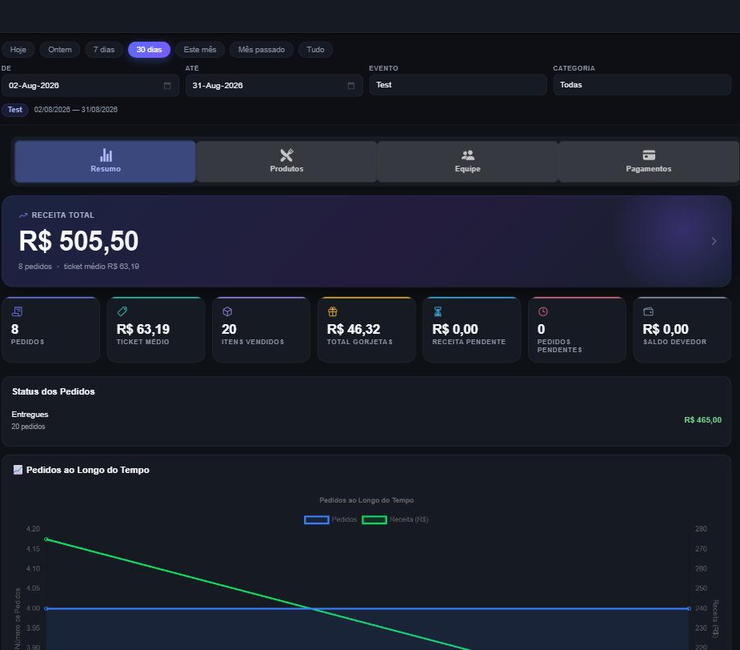Viewport: 740px width, 650px height.
Task: Toggle Receita series via green legend swatch
Action: pyautogui.click(x=374, y=520)
